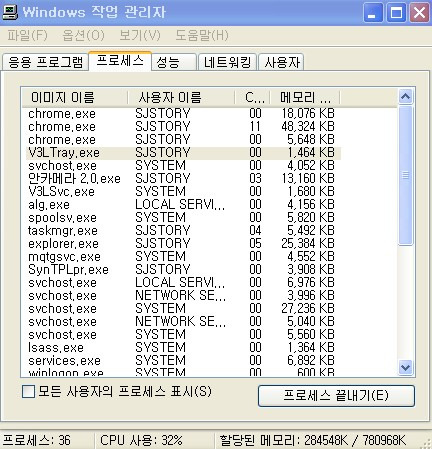This screenshot has height=449, width=432.
Task: Click the 할당된 메모리 status entry
Action: pos(313,441)
